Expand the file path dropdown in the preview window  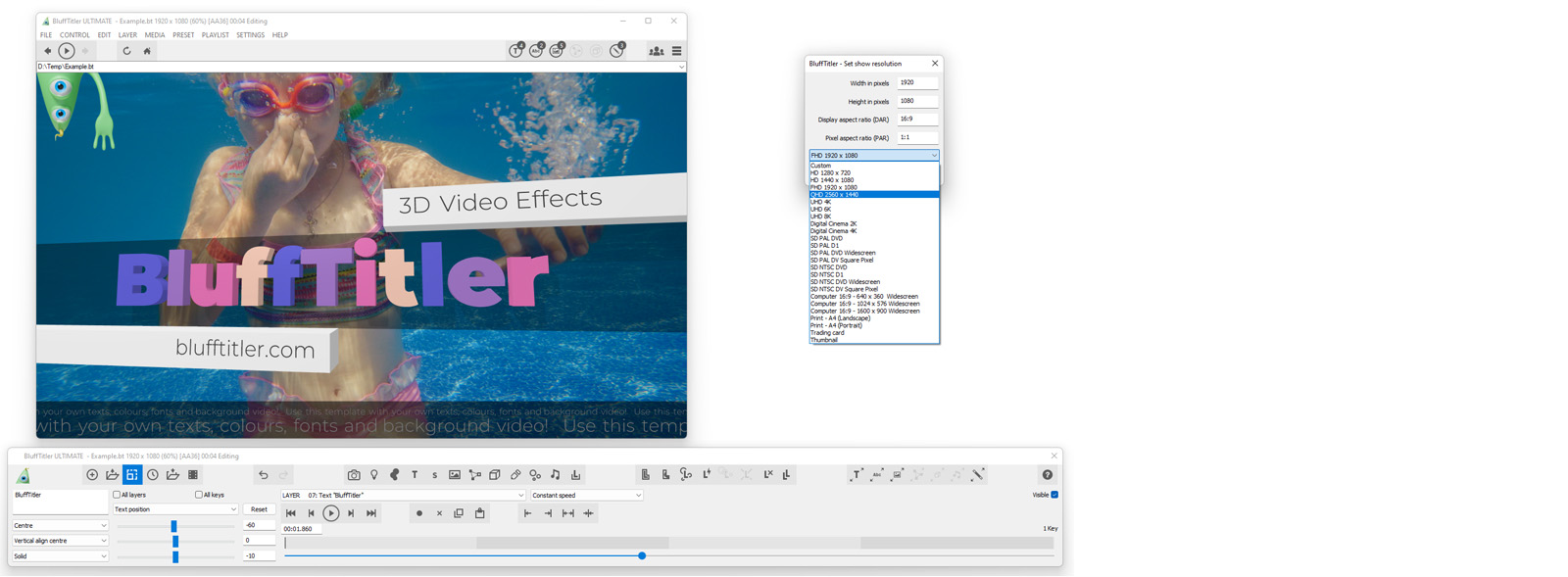pos(681,67)
